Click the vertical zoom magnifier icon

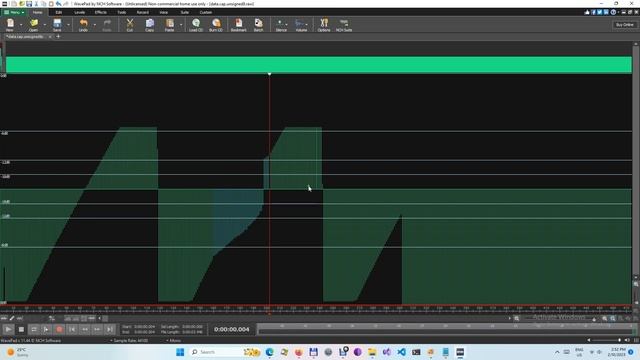pyautogui.click(x=636, y=284)
